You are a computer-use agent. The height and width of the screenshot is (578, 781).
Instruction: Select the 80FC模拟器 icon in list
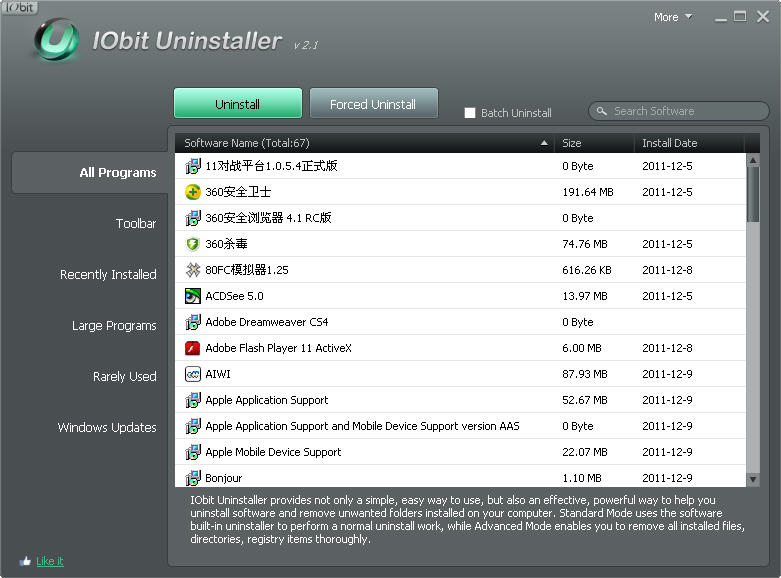tap(193, 270)
